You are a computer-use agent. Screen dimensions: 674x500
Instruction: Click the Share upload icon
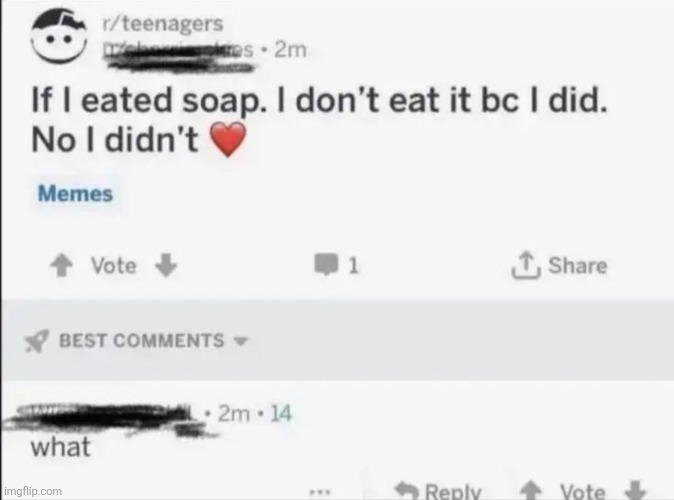523,265
